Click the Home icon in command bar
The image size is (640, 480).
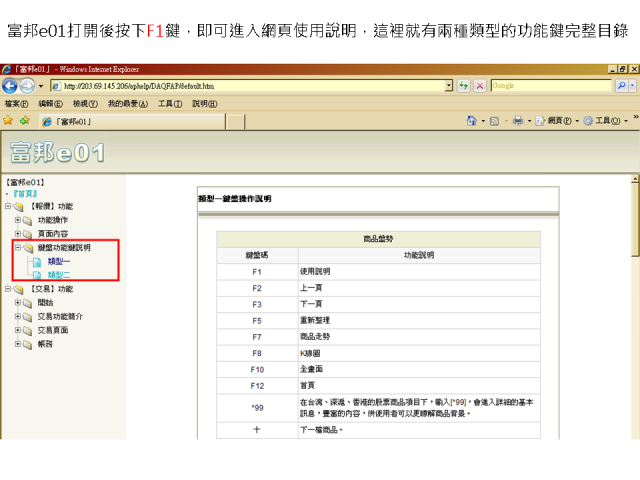tap(471, 121)
